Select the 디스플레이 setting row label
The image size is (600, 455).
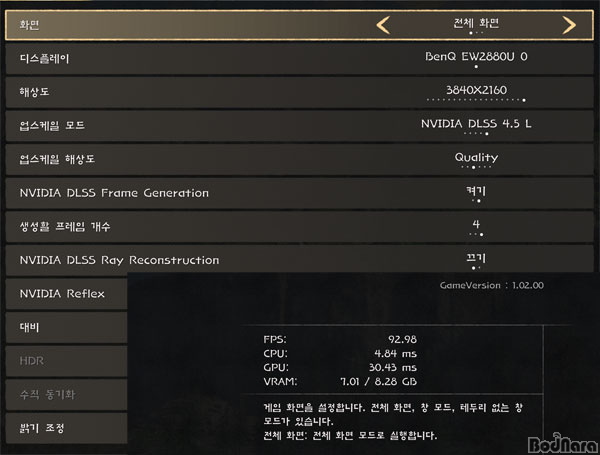(45, 58)
